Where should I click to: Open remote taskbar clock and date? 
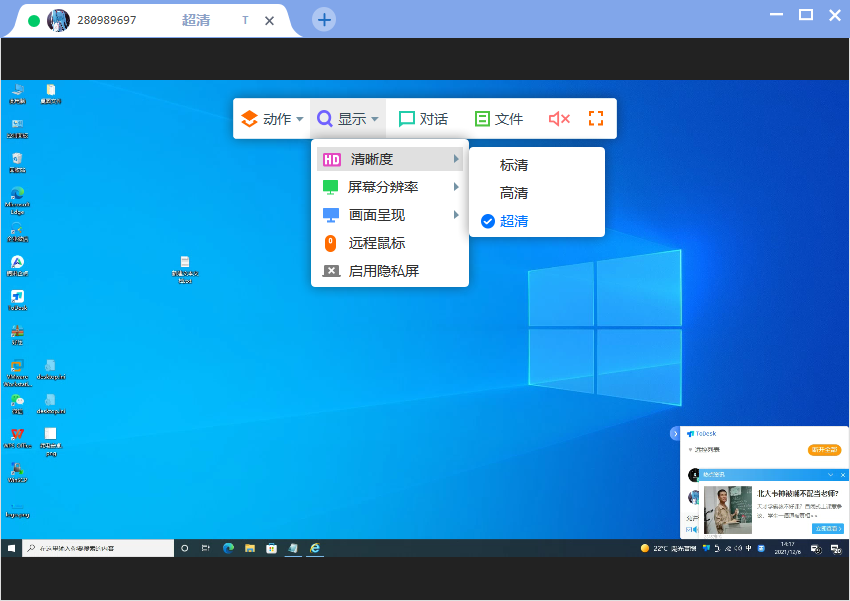(788, 548)
